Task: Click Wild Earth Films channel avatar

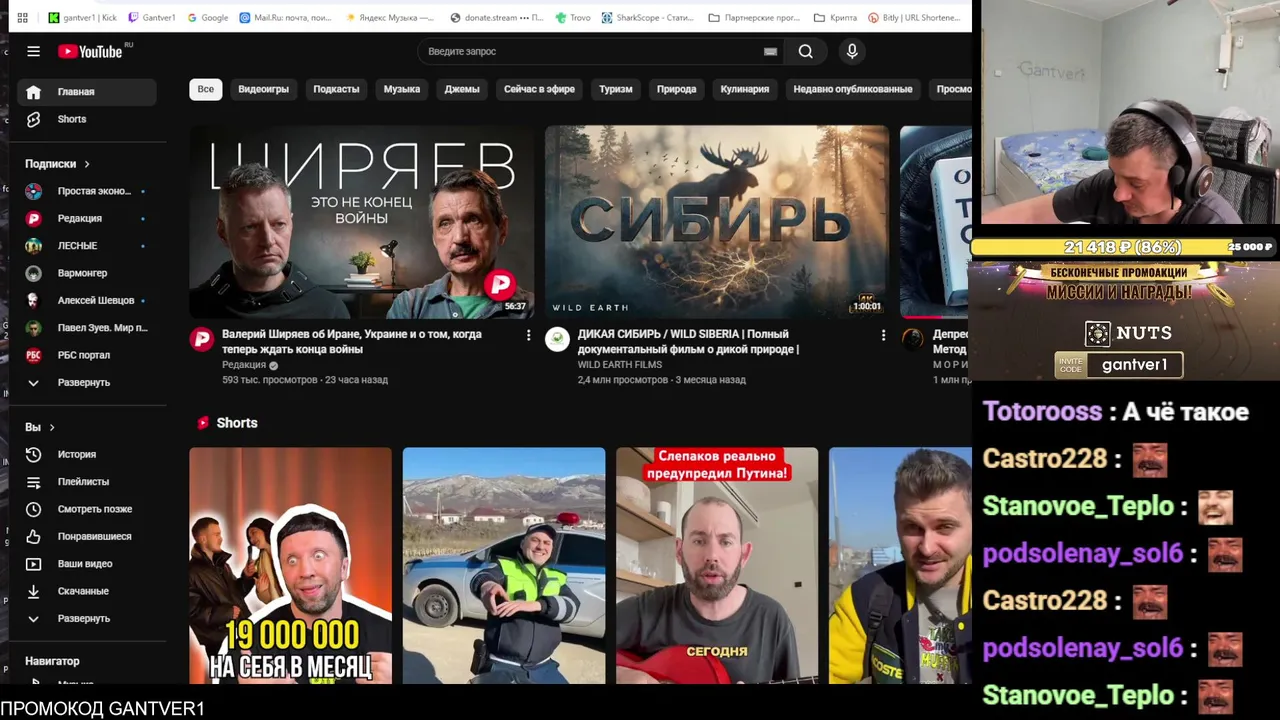Action: (557, 339)
